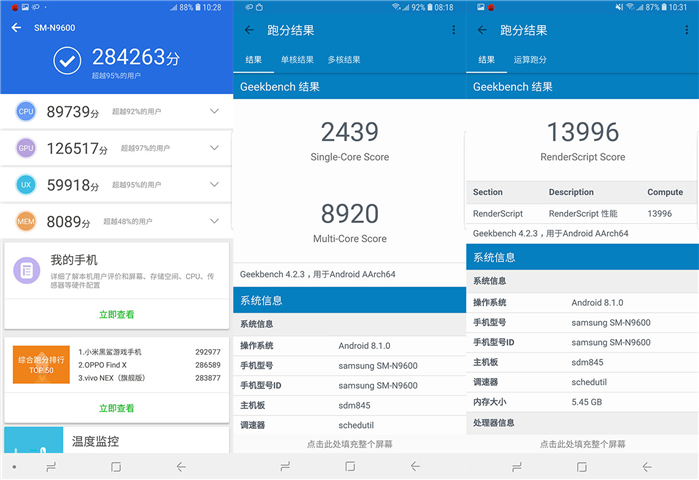699x480 pixels.
Task: Tap Back button in right navigation bar
Action: click(647, 467)
